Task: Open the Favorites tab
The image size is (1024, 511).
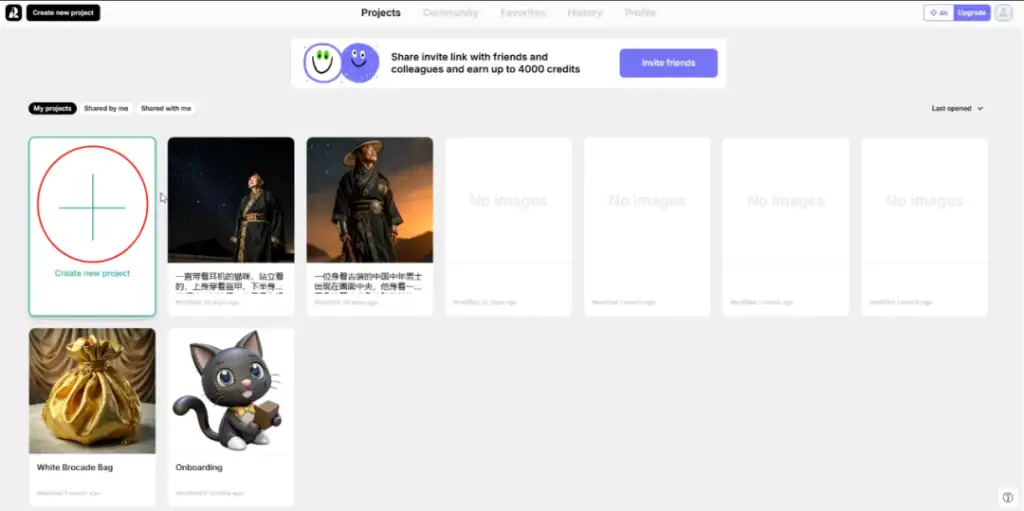Action: 523,13
